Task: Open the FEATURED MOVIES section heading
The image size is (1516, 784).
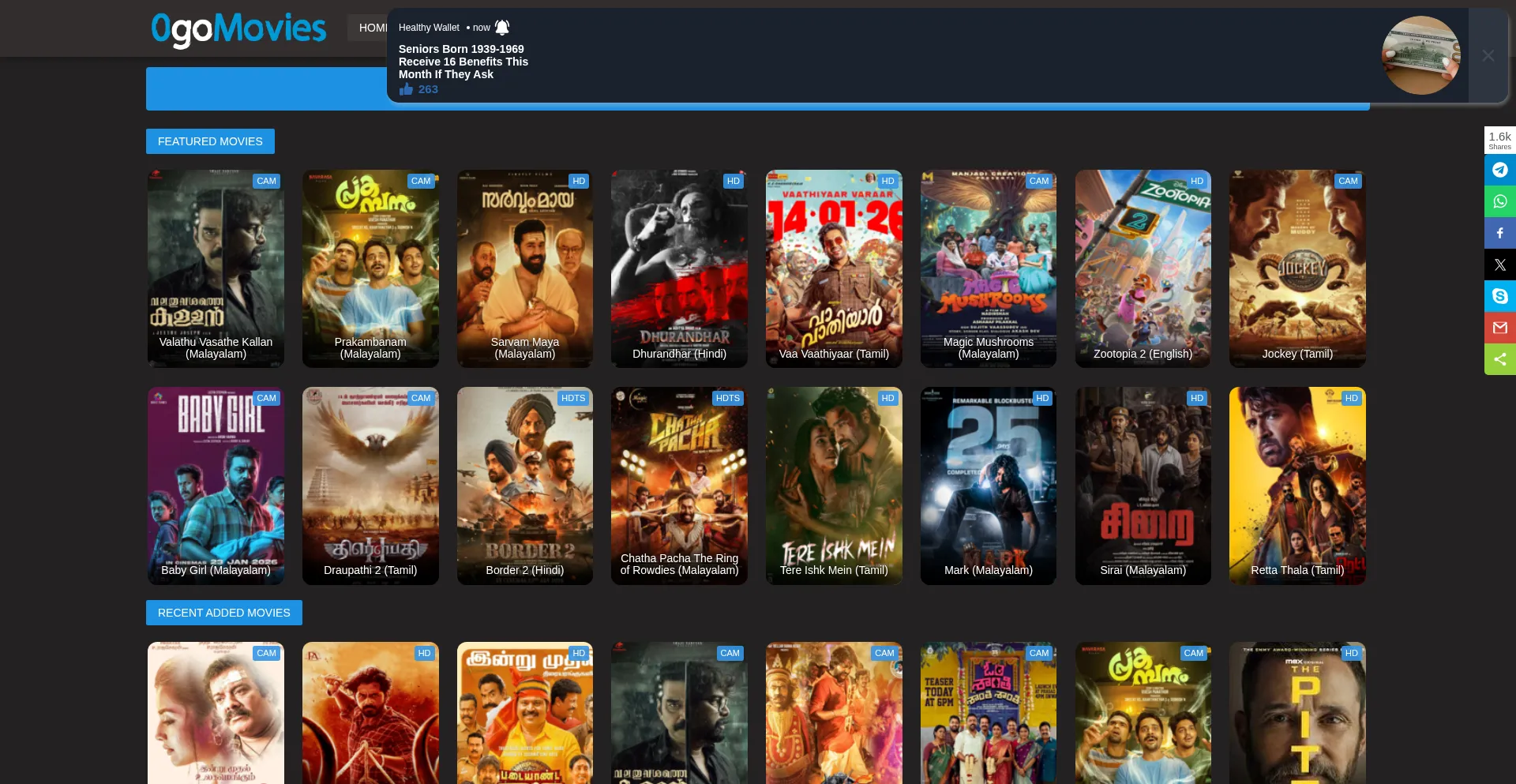Action: 210,141
